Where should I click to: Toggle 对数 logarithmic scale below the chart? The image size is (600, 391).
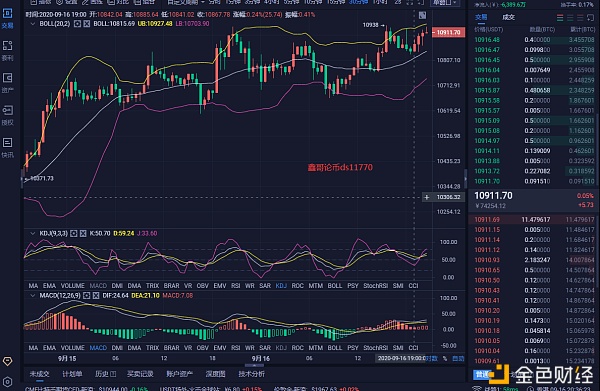(x=432, y=358)
